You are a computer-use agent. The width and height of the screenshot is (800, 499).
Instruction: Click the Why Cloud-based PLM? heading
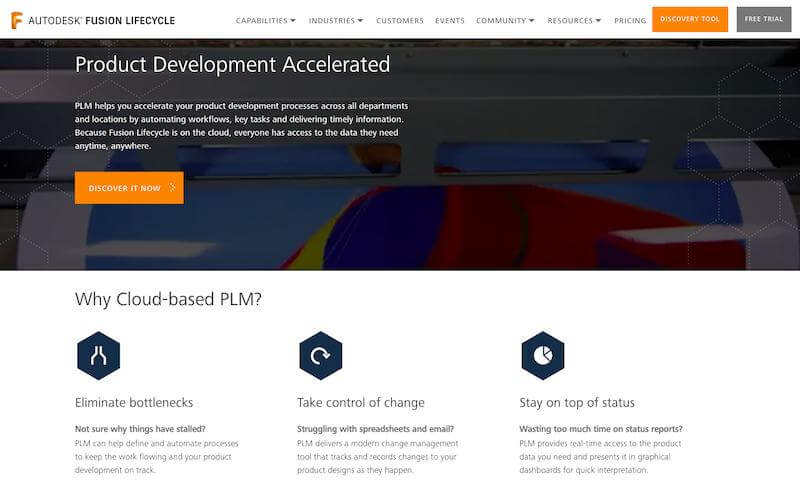click(168, 299)
